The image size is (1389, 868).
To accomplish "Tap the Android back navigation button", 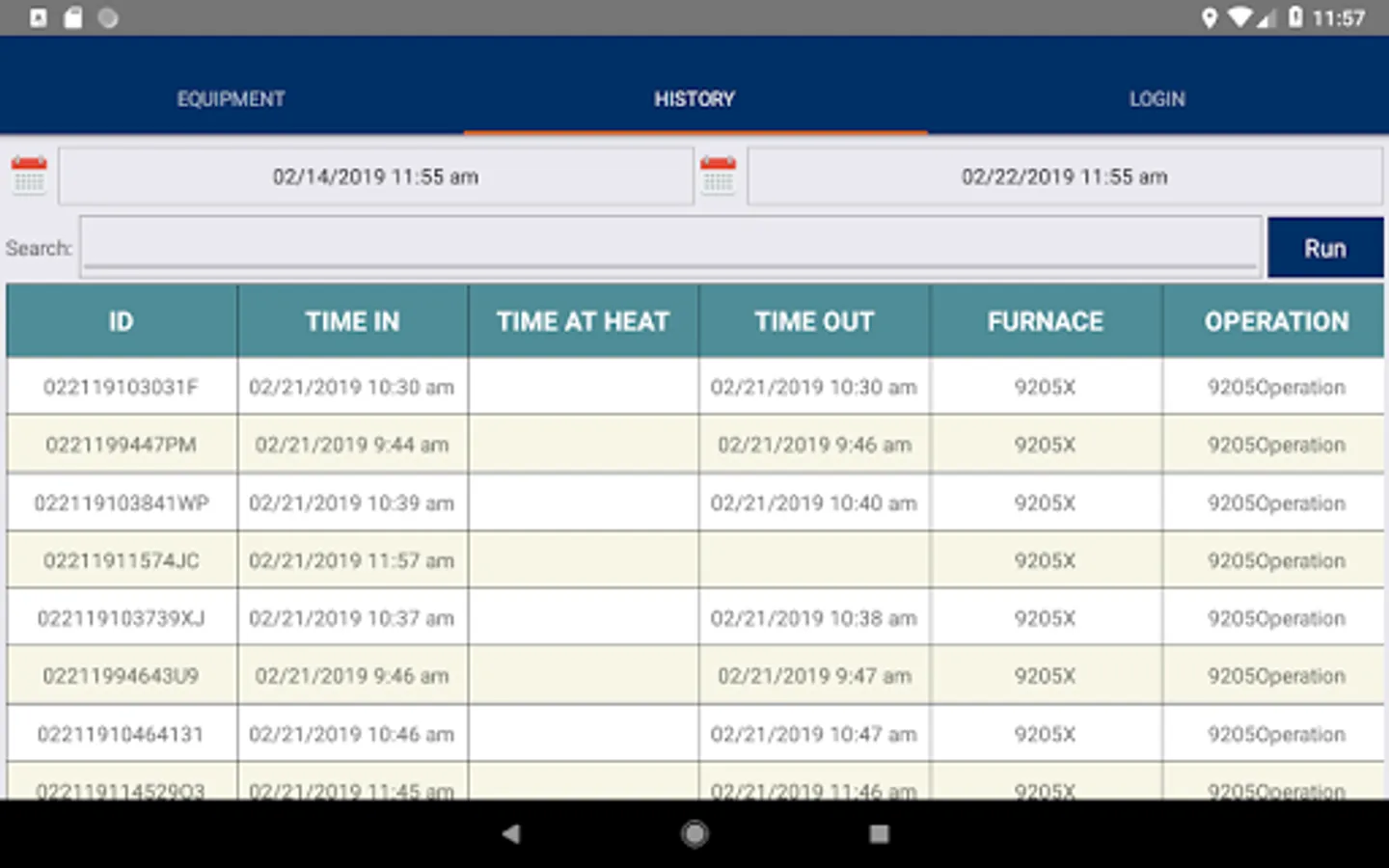I will click(x=511, y=833).
